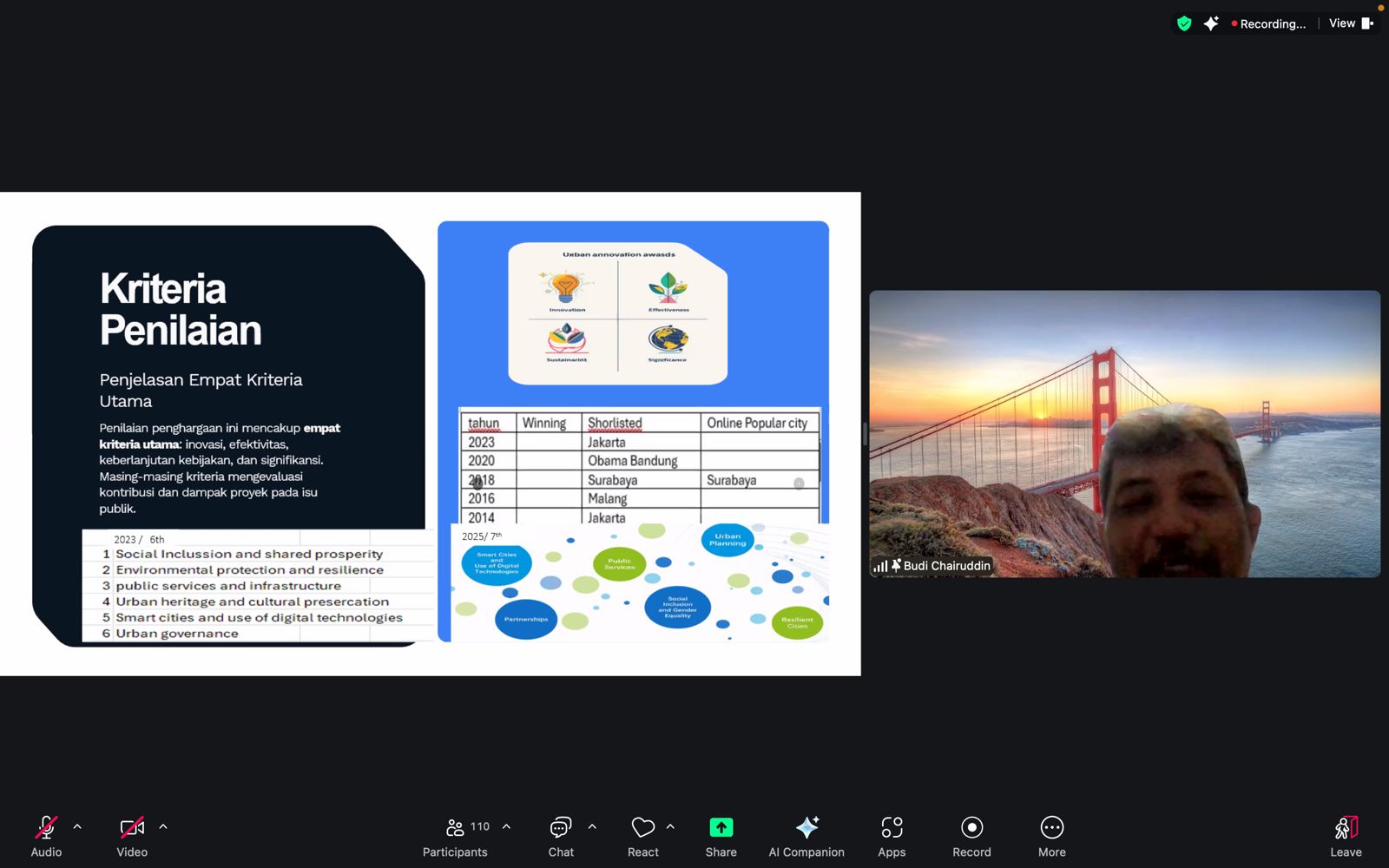The width and height of the screenshot is (1389, 868).
Task: Start video with the Video button
Action: (132, 828)
